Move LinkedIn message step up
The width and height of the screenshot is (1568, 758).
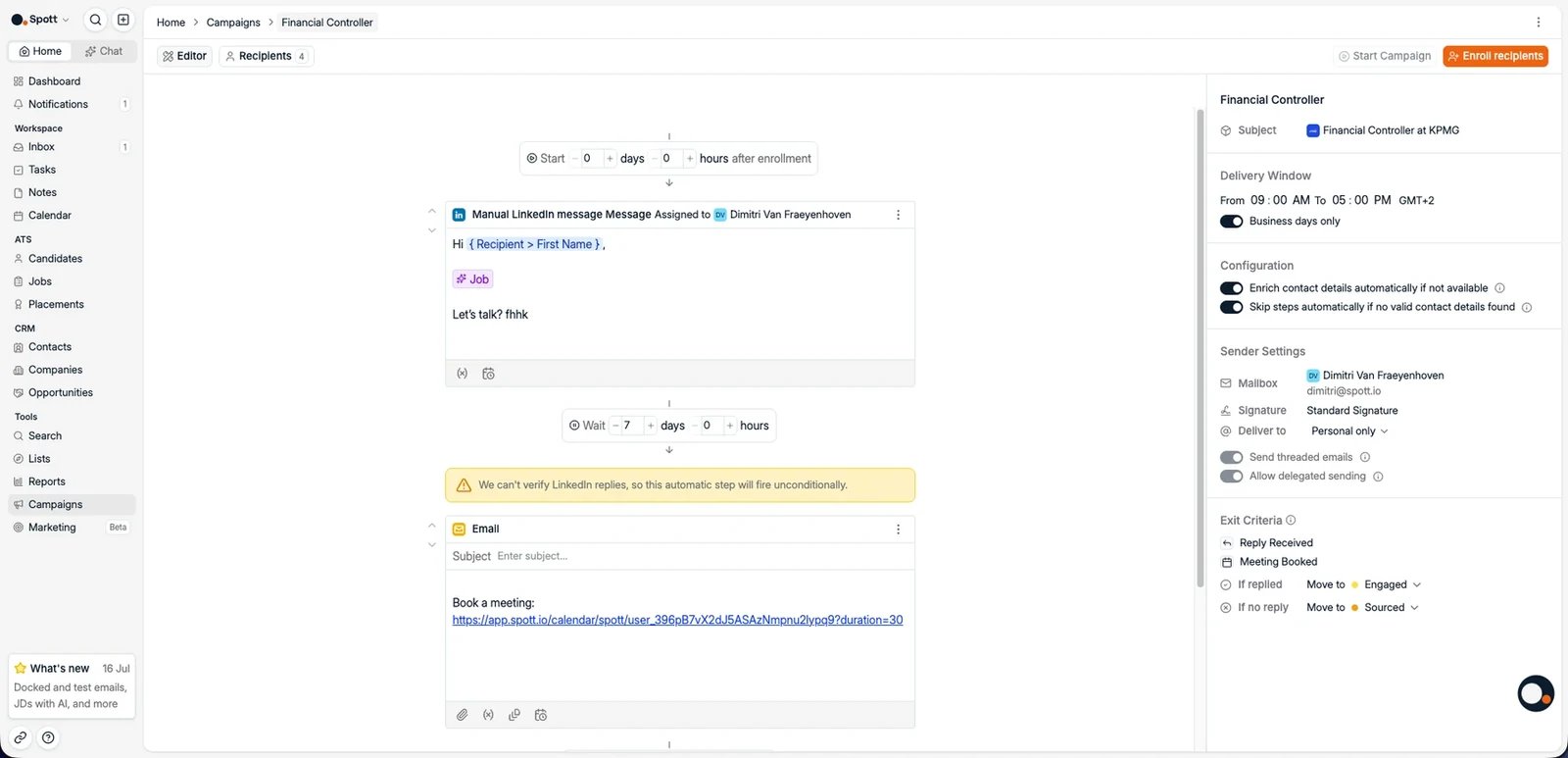pyautogui.click(x=432, y=211)
